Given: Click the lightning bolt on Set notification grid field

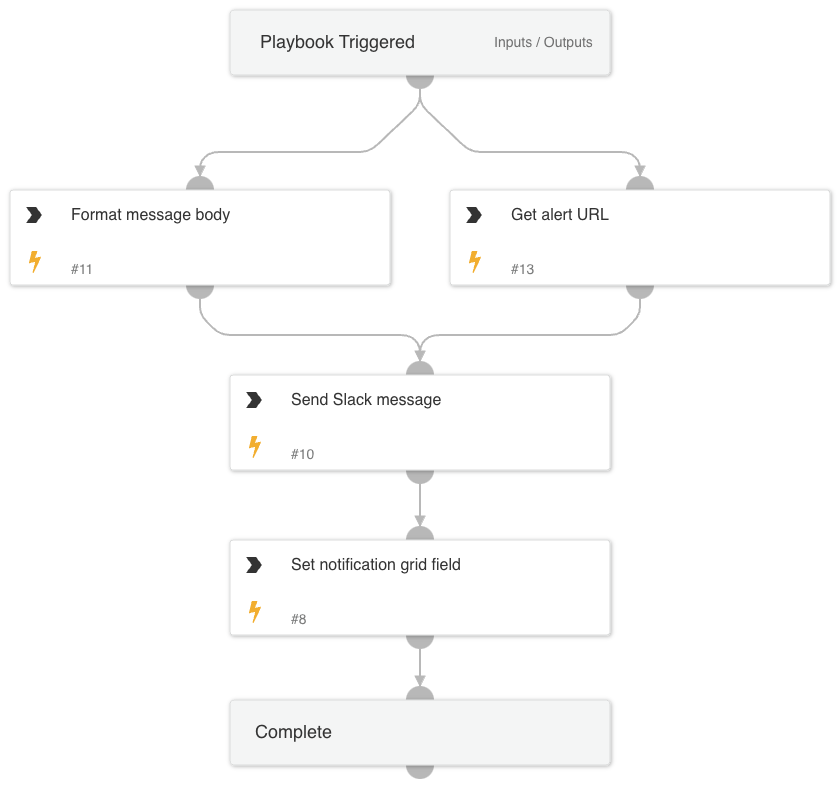Looking at the screenshot, I should coord(254,612).
